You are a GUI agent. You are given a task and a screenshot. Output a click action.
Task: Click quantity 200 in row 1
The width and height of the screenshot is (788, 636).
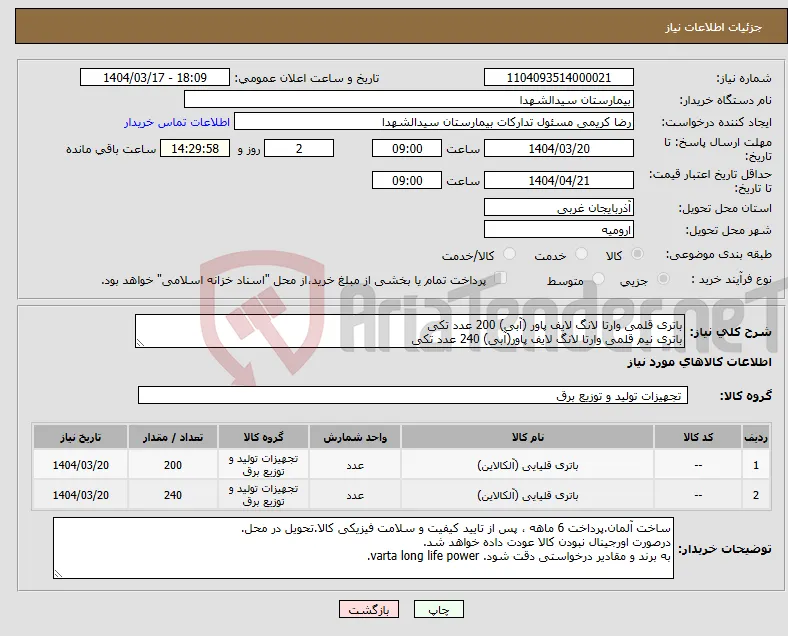coord(172,465)
